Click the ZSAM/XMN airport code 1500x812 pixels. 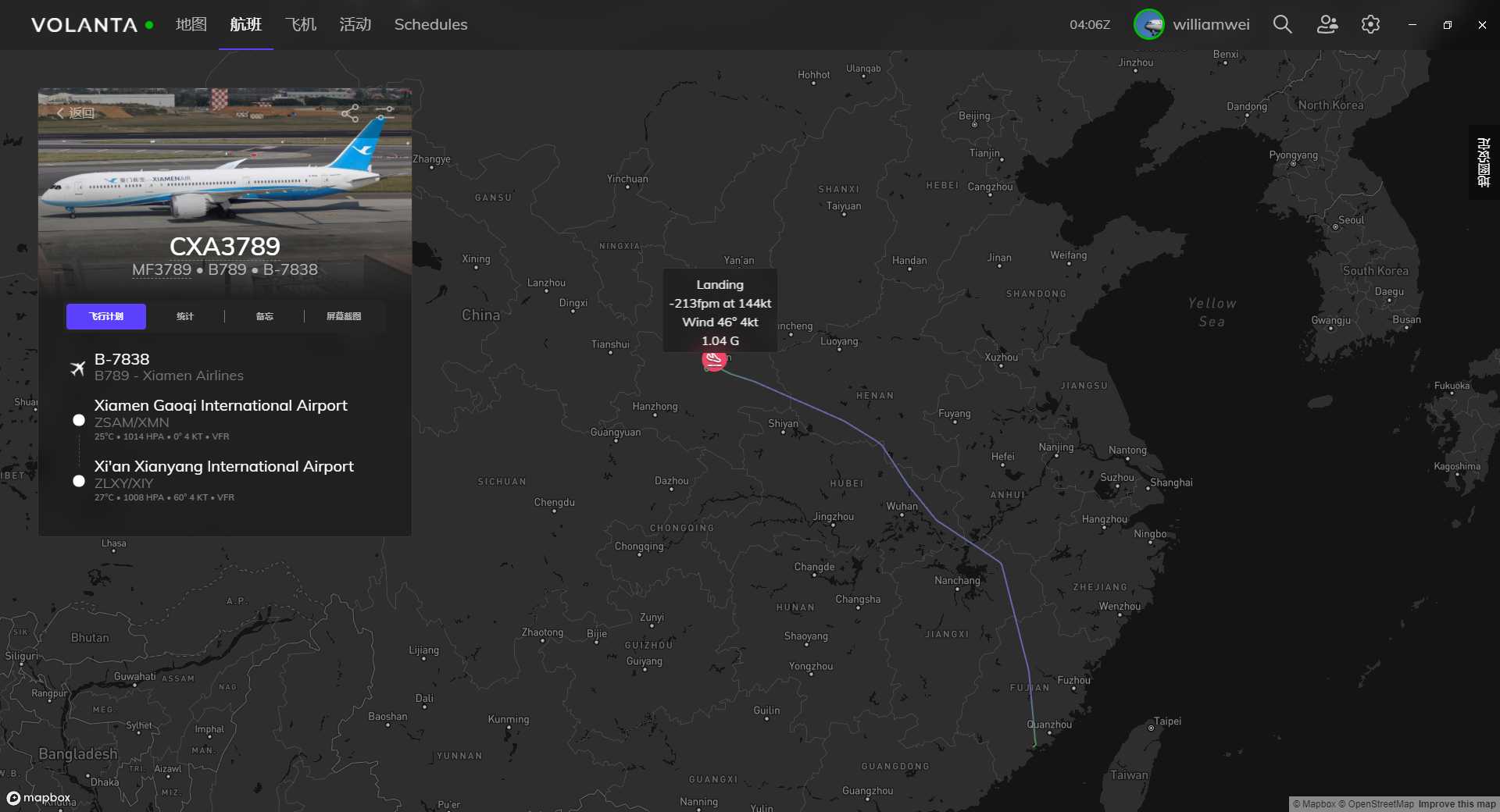point(132,422)
